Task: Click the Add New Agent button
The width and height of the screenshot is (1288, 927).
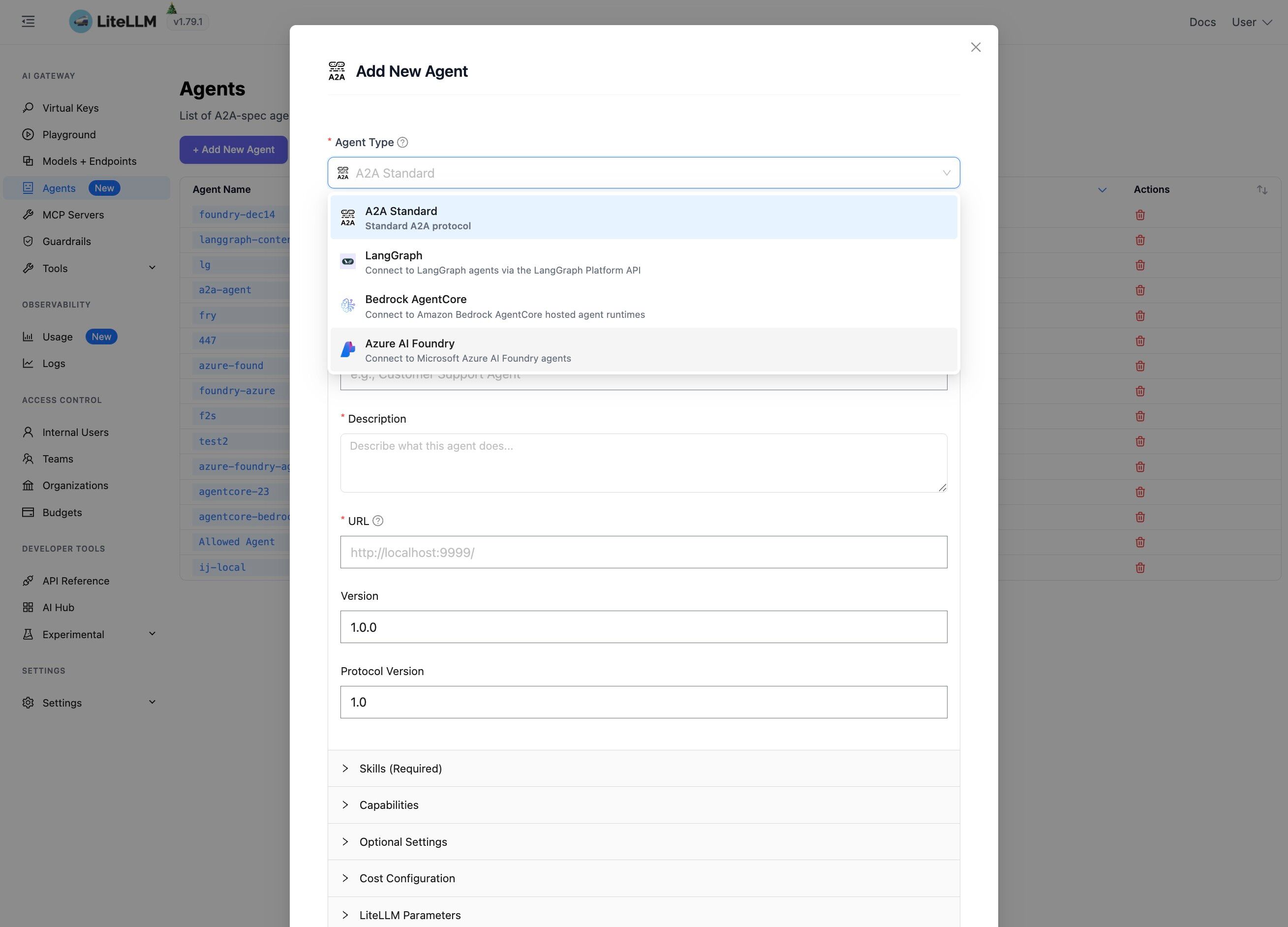Action: (x=233, y=150)
